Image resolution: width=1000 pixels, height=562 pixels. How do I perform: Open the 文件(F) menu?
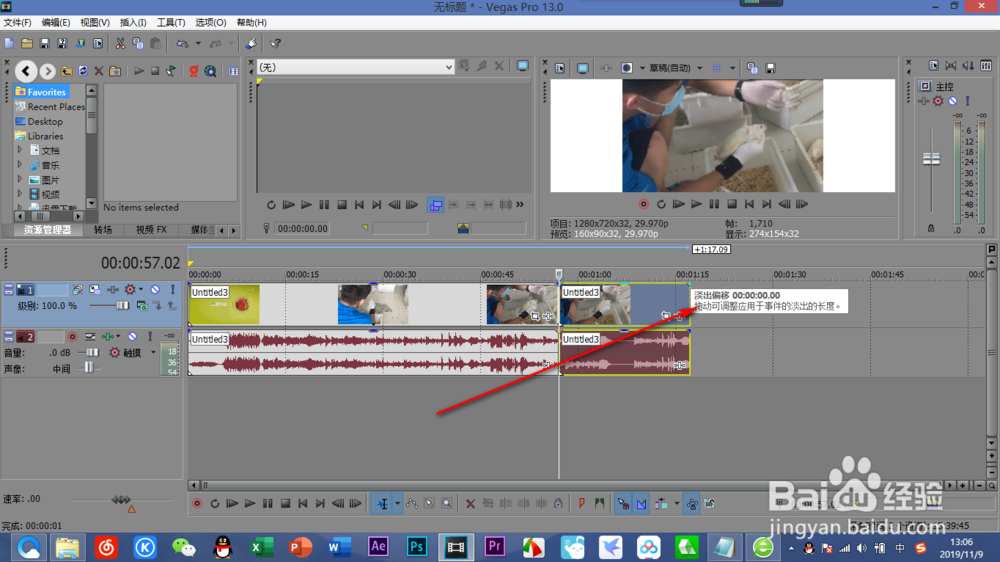pyautogui.click(x=17, y=22)
